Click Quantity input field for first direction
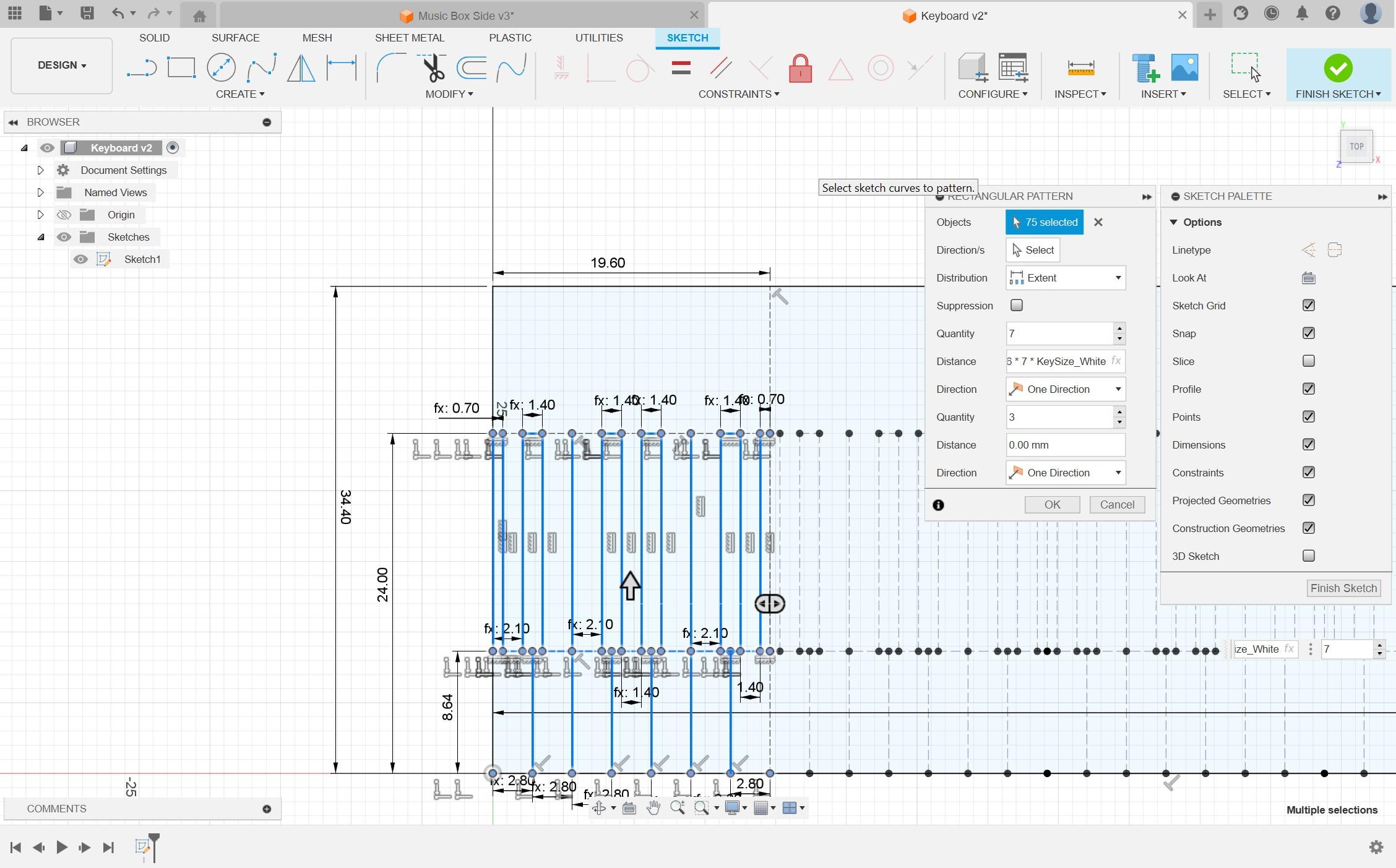The image size is (1396, 868). tap(1060, 333)
